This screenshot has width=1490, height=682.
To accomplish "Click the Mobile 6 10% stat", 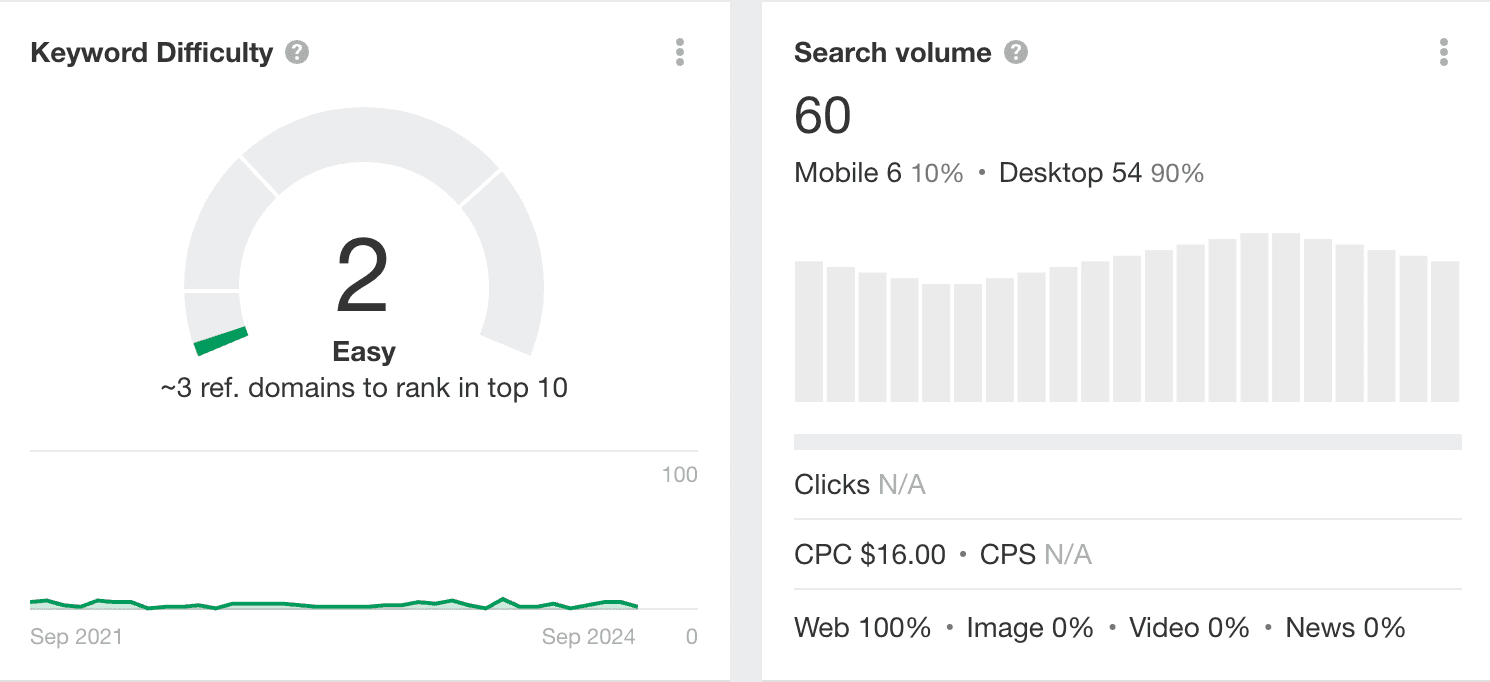I will pyautogui.click(x=878, y=173).
